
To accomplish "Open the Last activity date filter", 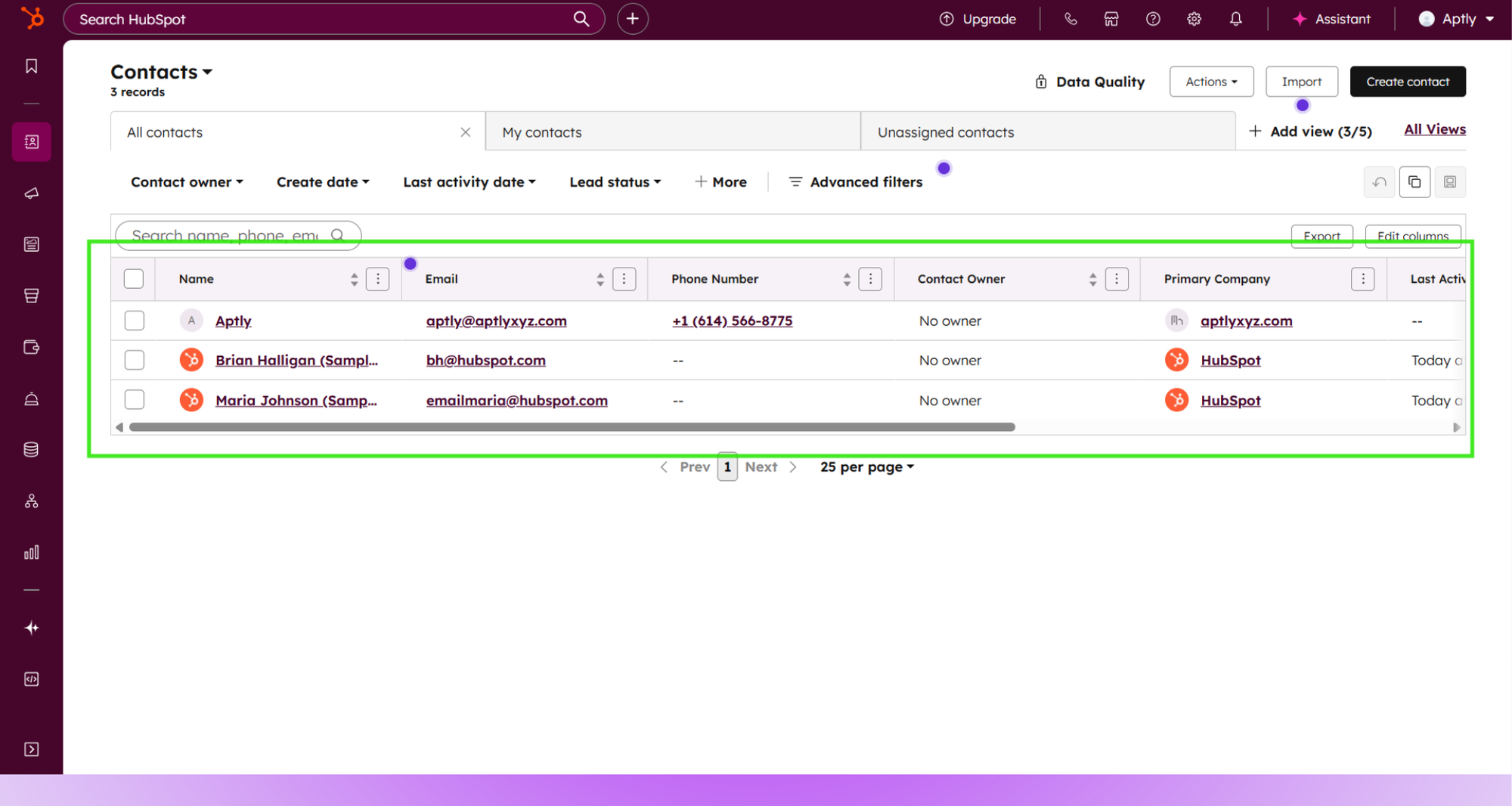I will [469, 182].
